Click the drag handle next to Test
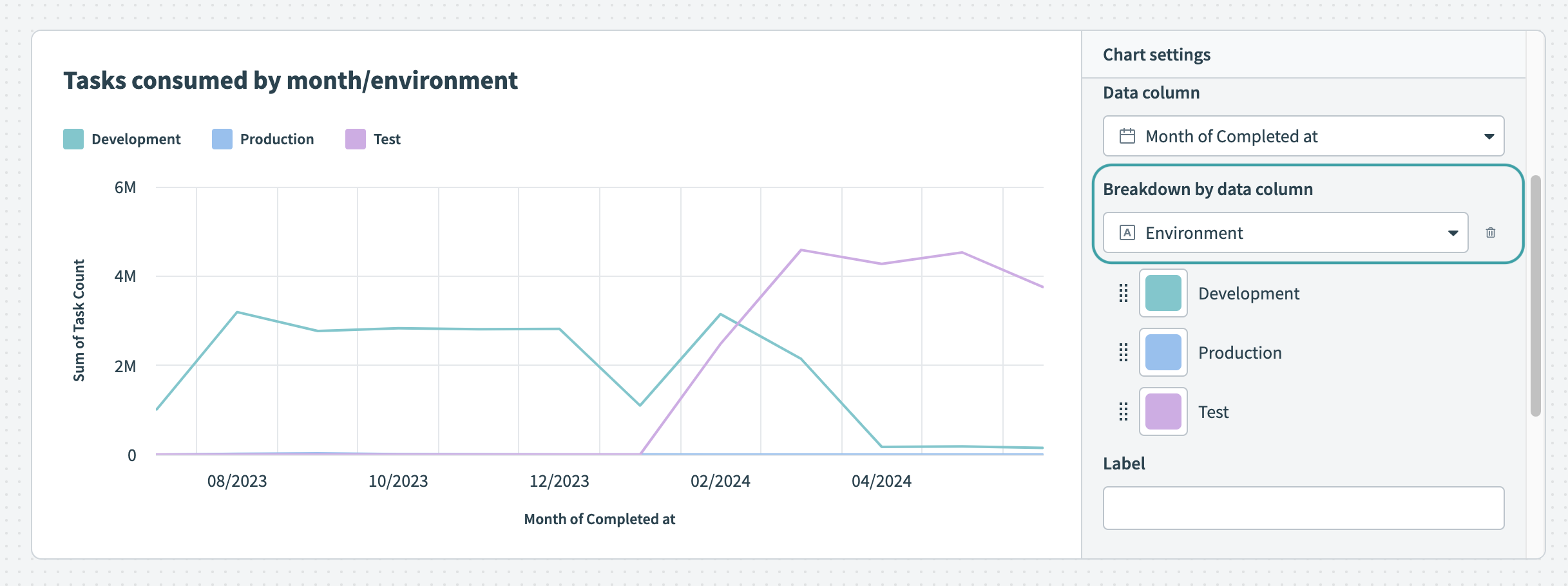 (1122, 411)
